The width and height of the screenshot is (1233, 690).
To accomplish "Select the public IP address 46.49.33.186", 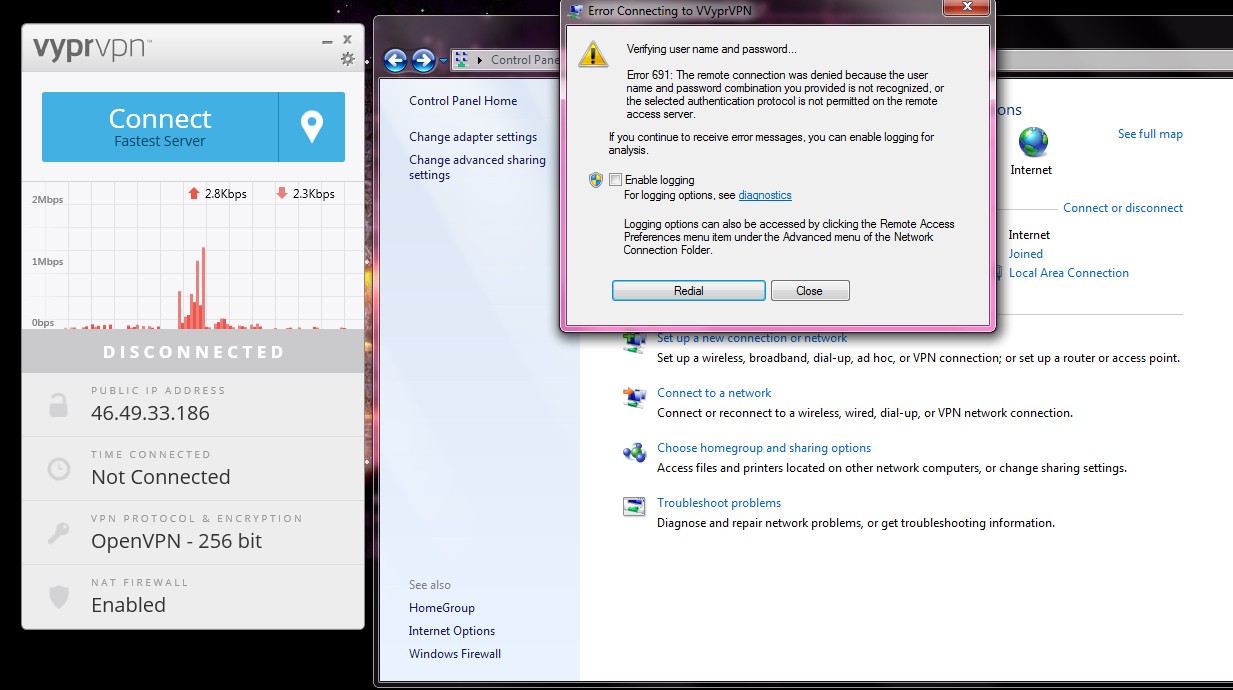I will (x=150, y=413).
